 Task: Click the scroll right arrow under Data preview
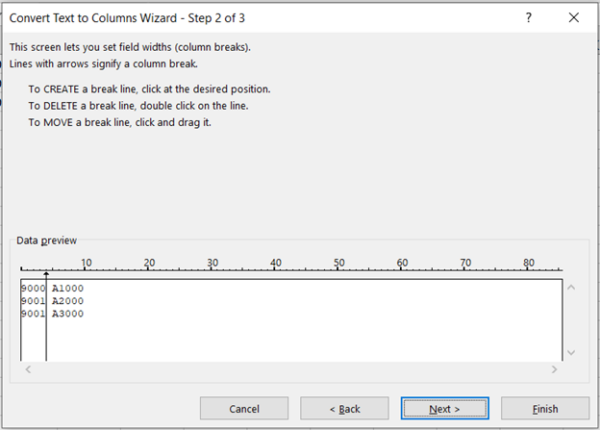[554, 369]
